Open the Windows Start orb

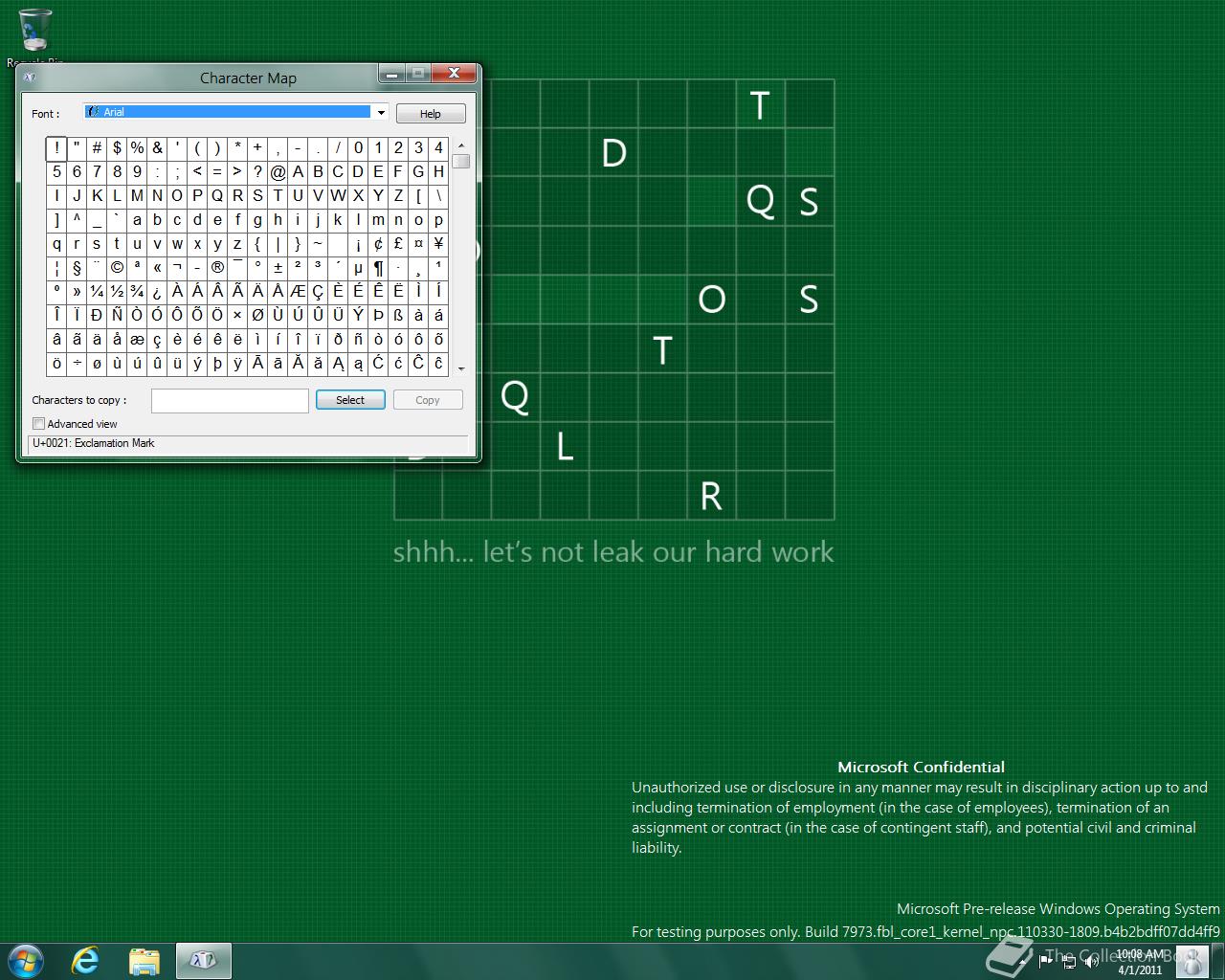26,960
